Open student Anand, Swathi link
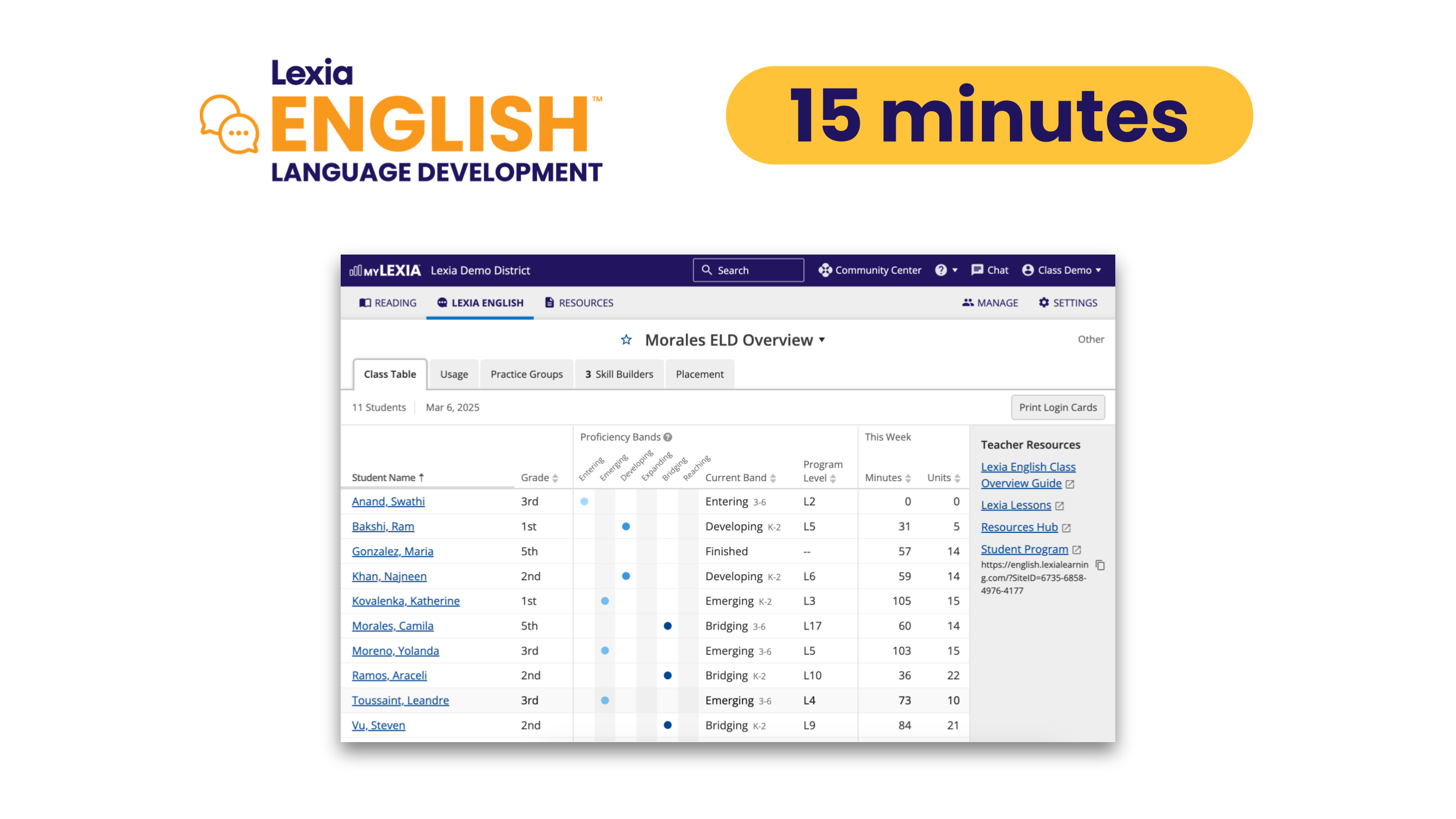Image resolution: width=1456 pixels, height=819 pixels. 388,502
